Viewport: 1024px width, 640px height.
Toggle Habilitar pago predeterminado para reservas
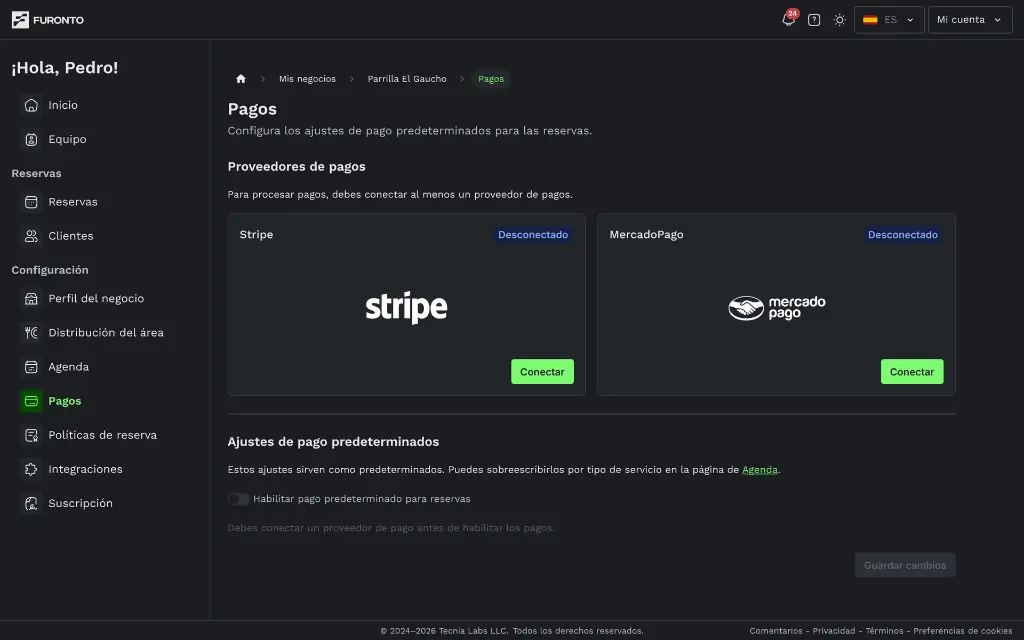tap(238, 499)
